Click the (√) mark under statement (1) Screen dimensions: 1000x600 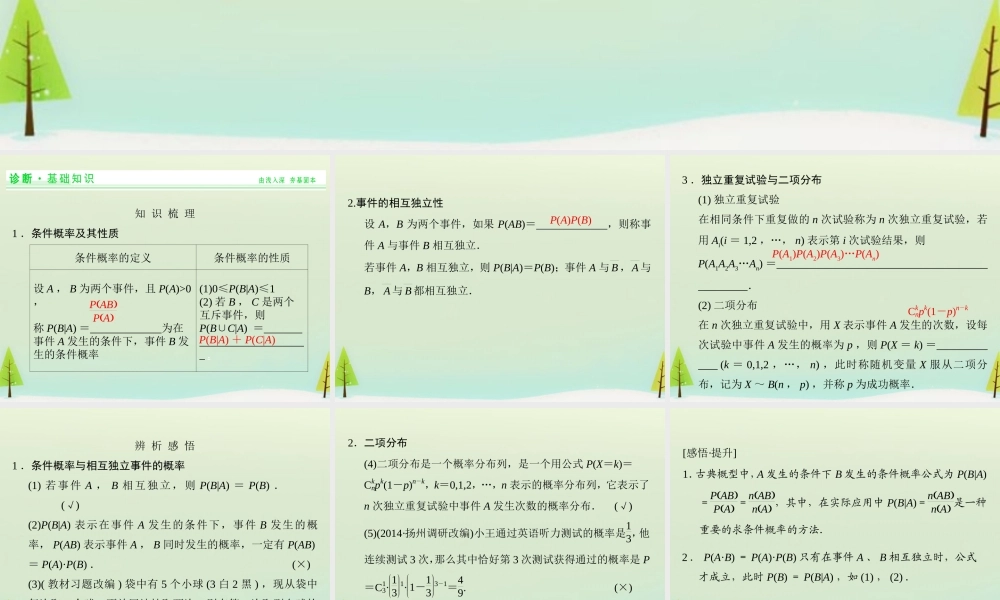point(70,505)
